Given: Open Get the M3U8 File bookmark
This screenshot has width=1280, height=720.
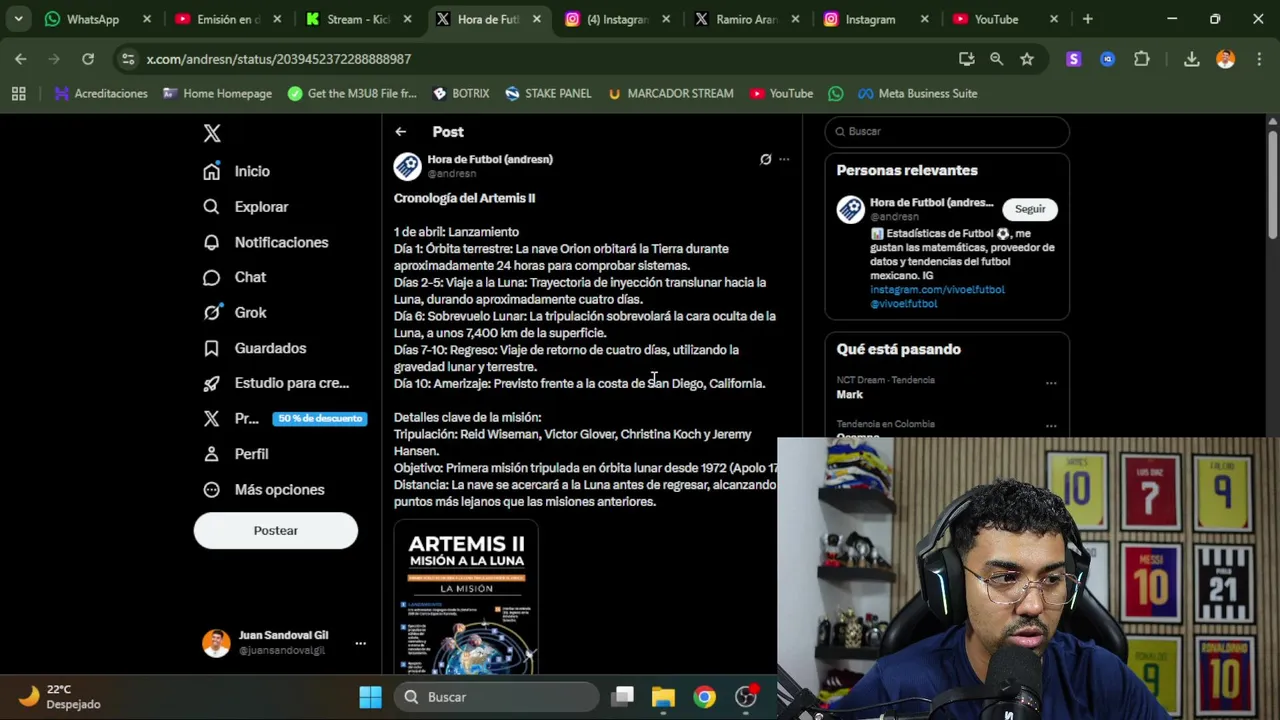Looking at the screenshot, I should click(x=352, y=93).
